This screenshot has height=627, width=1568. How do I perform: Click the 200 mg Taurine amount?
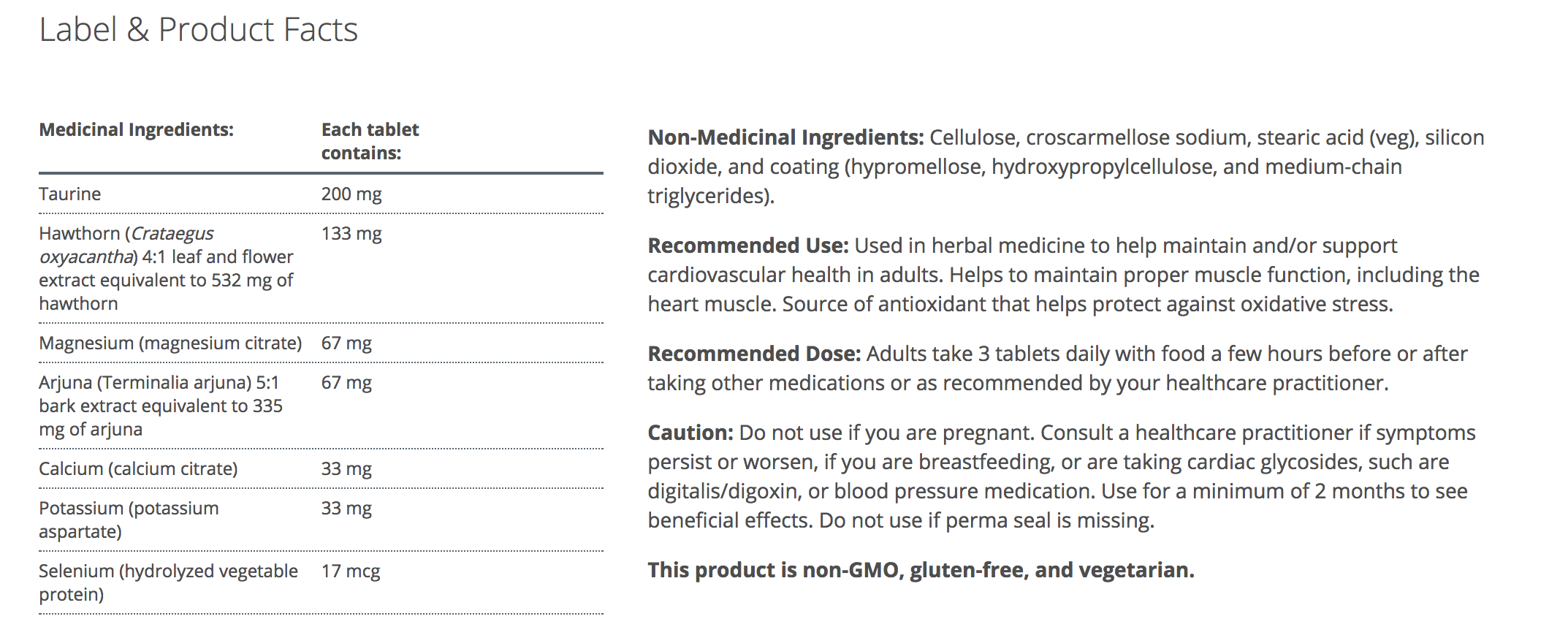pyautogui.click(x=351, y=194)
